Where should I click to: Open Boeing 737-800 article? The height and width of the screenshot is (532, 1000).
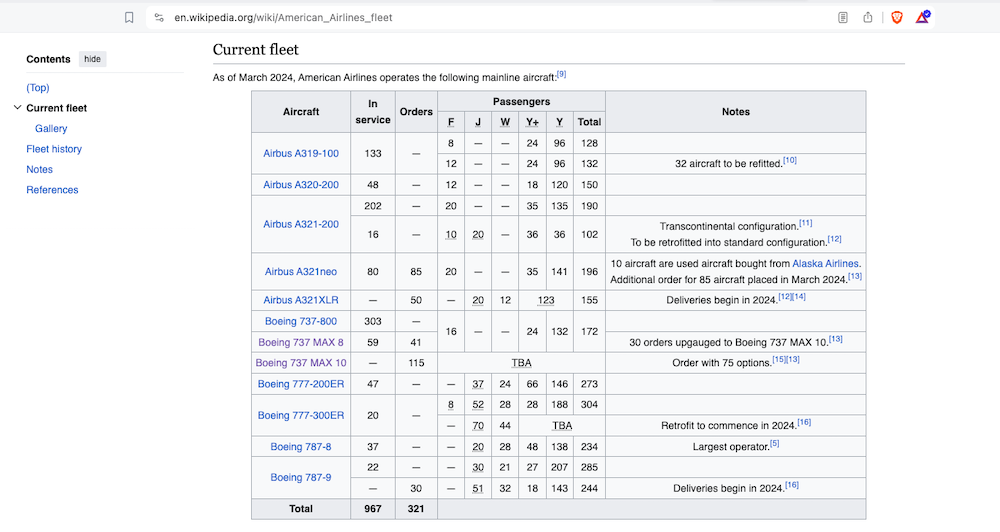(301, 321)
